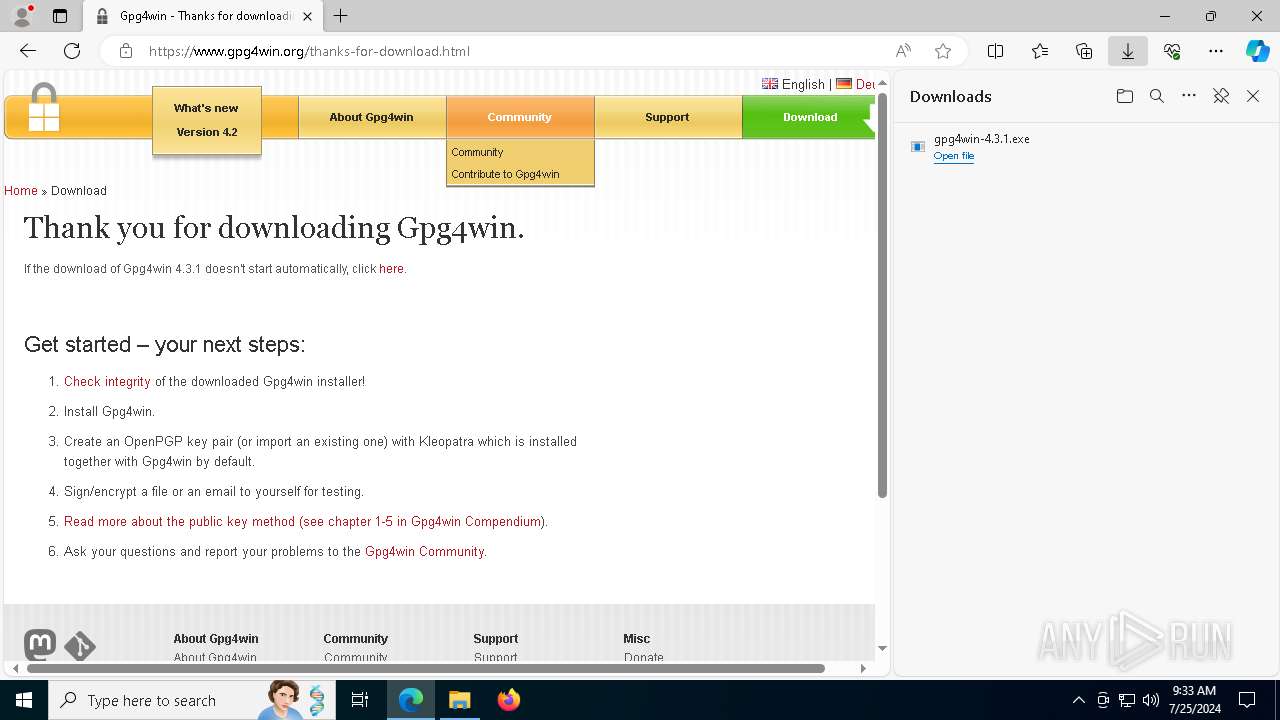
Task: Open the Windows Start menu
Action: click(x=24, y=700)
